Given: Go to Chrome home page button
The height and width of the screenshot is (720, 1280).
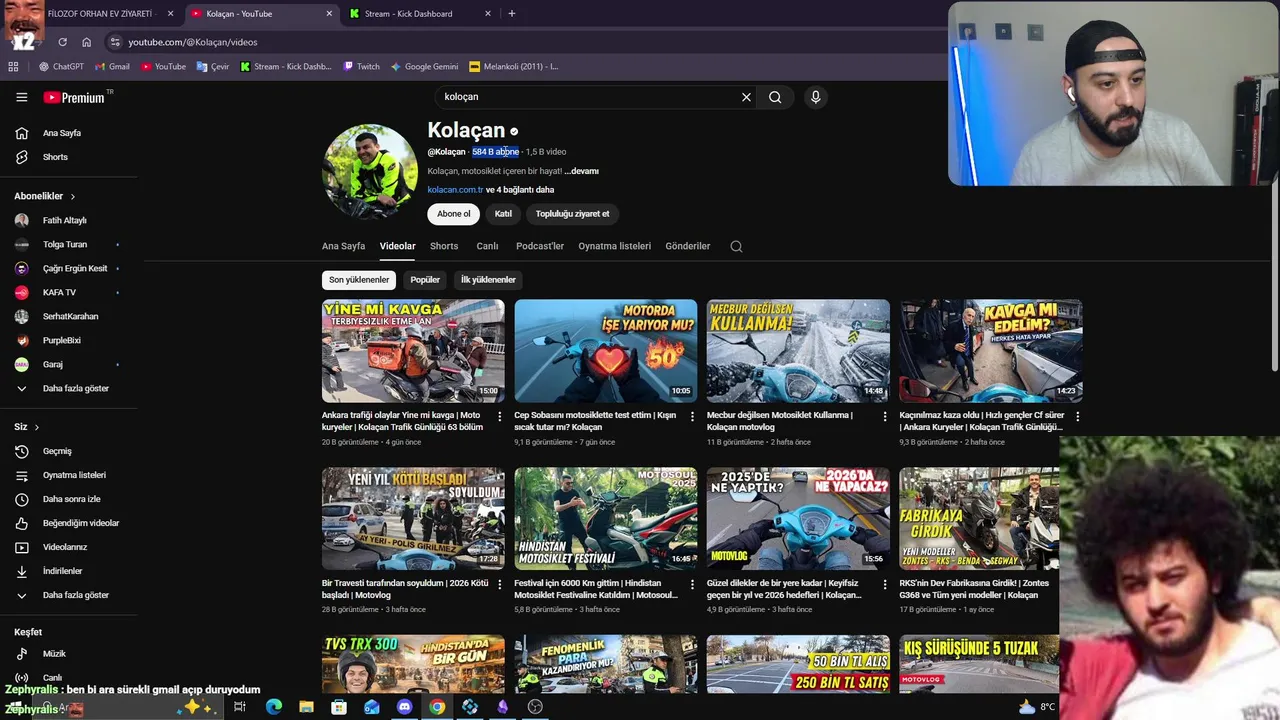Looking at the screenshot, I should 87,42.
